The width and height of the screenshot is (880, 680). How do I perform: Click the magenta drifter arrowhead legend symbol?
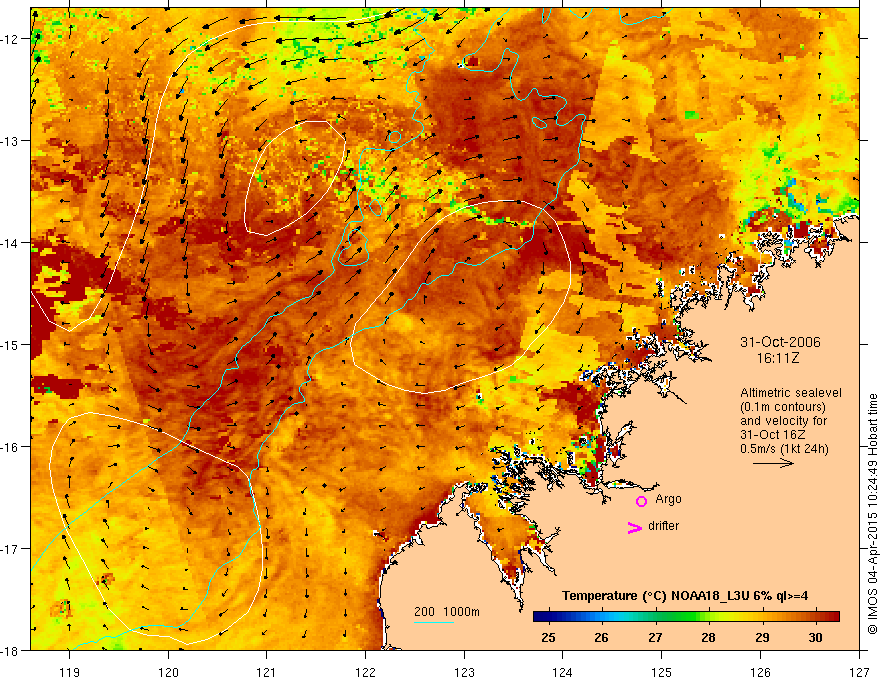(634, 527)
